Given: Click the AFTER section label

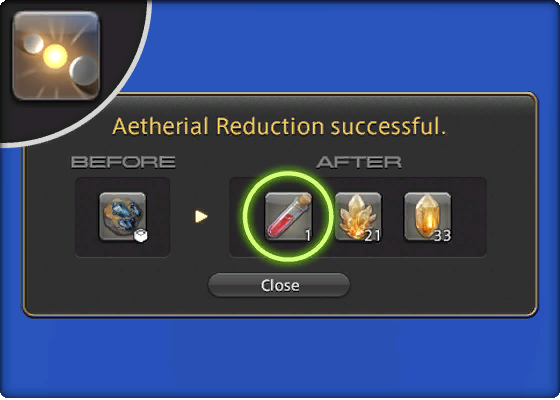Looking at the screenshot, I should point(359,162).
